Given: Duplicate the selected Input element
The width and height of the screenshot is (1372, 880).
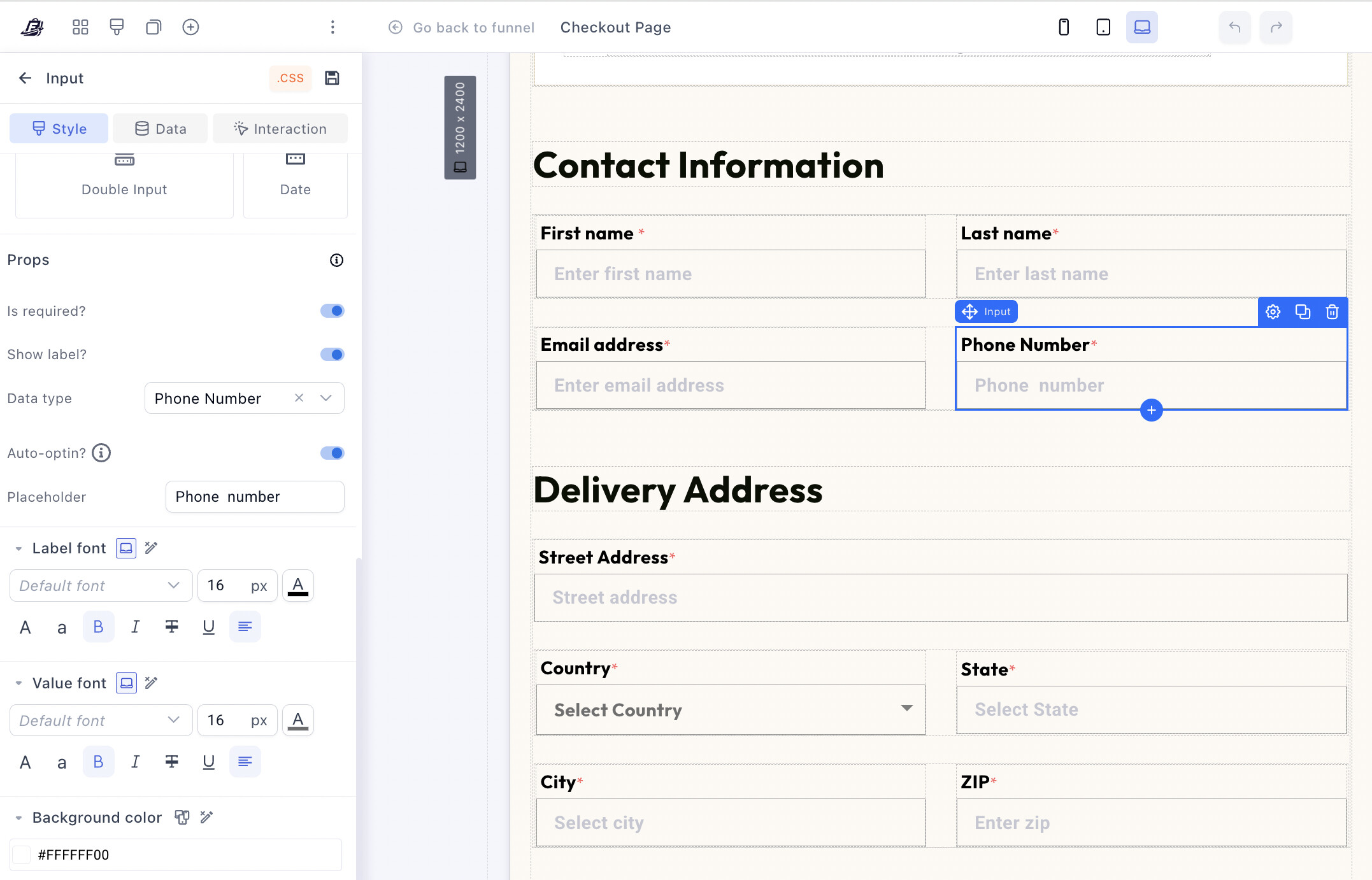Looking at the screenshot, I should tap(1303, 312).
